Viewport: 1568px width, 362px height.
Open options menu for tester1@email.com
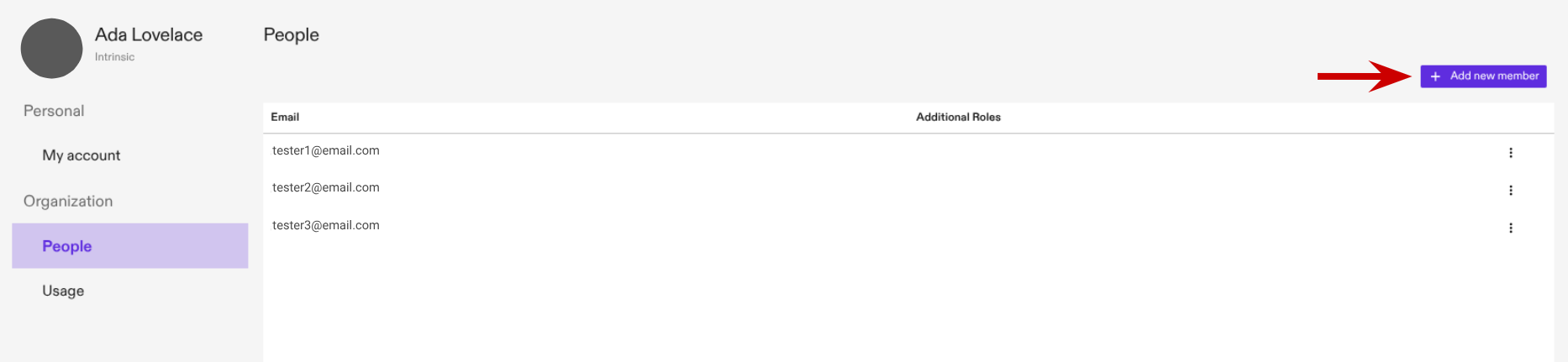(x=1510, y=153)
